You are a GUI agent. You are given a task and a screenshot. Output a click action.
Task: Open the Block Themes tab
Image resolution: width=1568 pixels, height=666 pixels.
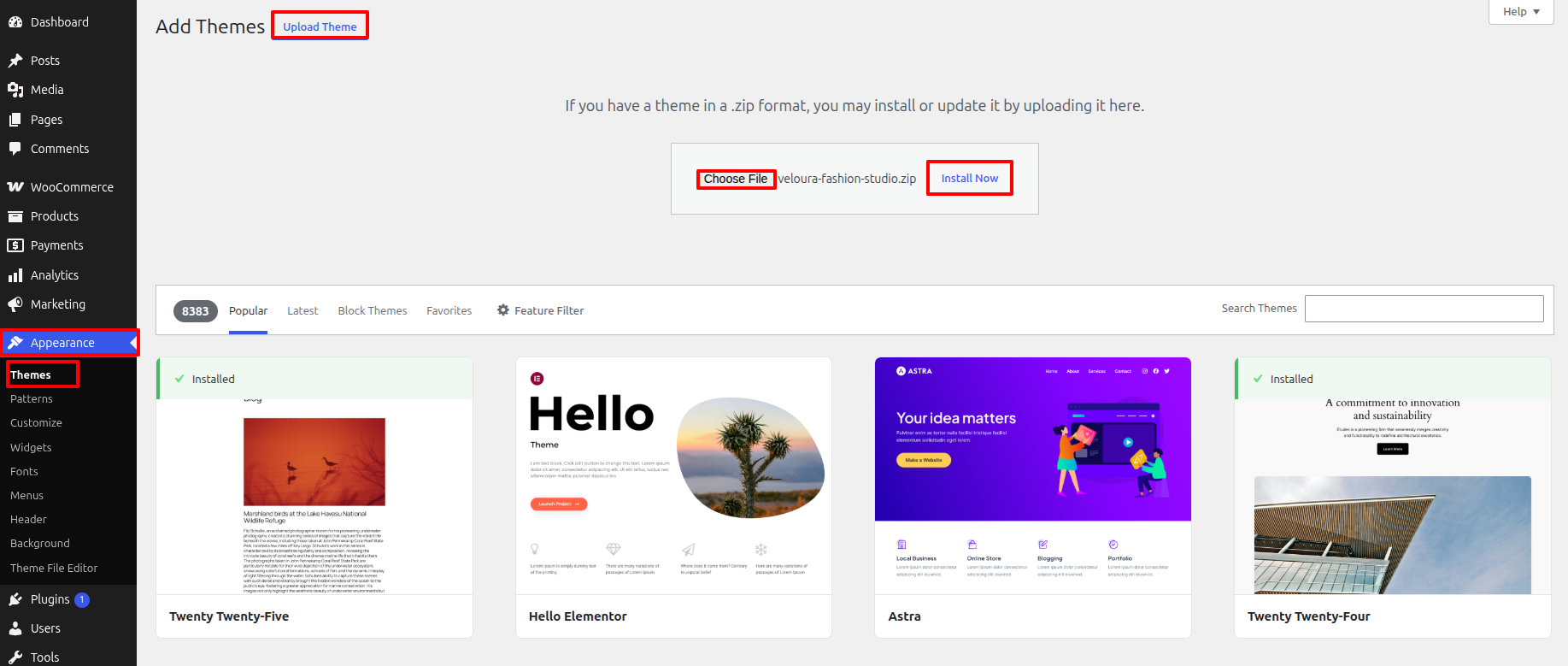[373, 311]
